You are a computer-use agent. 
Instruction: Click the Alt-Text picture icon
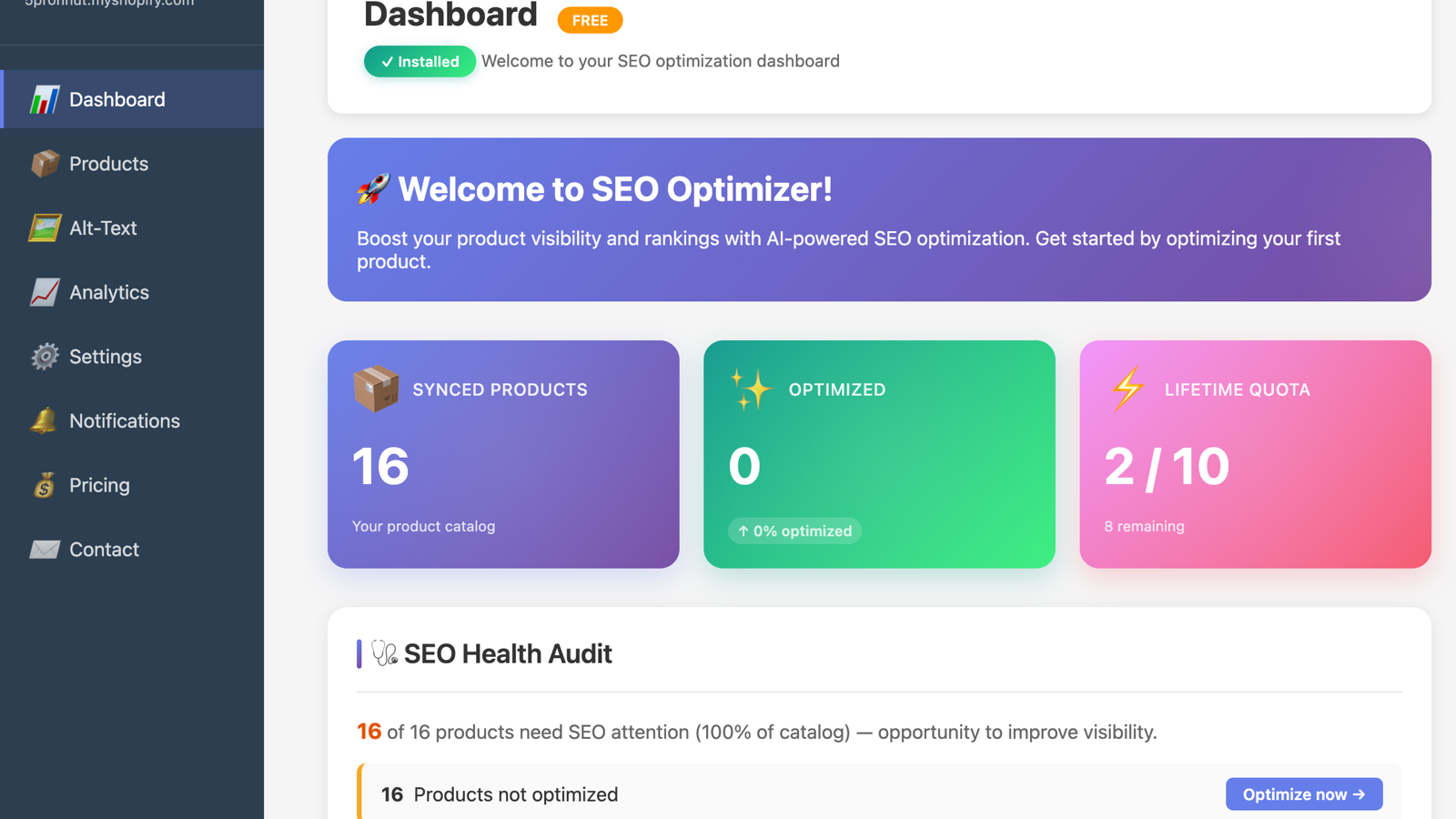click(x=44, y=227)
